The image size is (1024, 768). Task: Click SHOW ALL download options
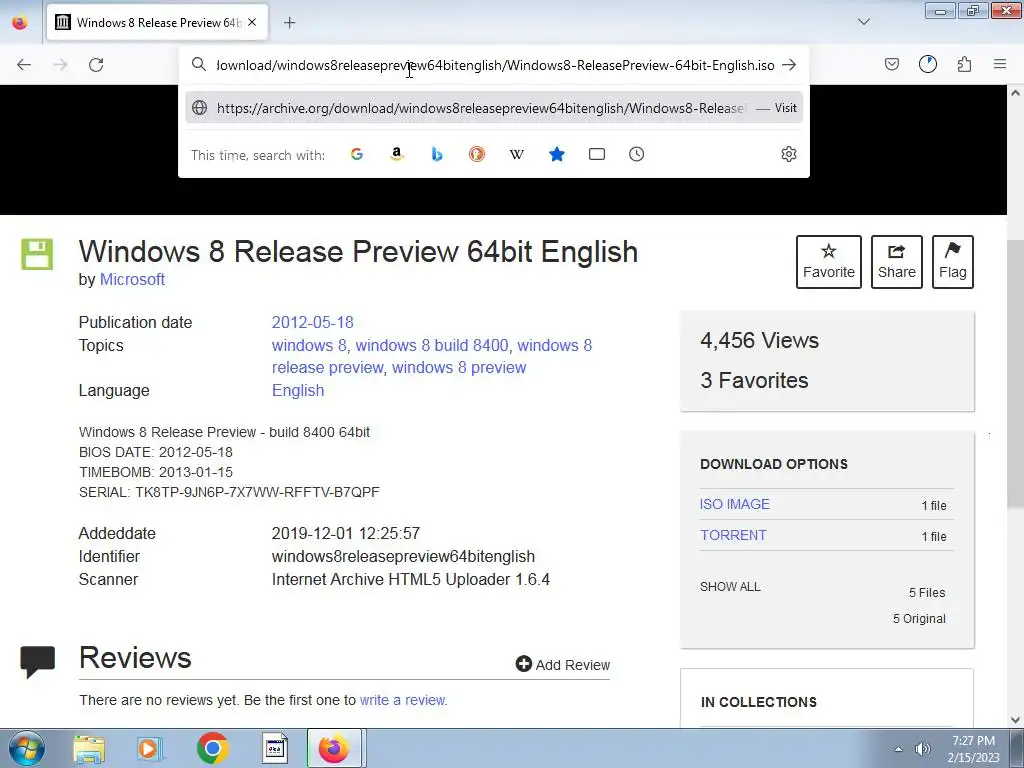730,586
